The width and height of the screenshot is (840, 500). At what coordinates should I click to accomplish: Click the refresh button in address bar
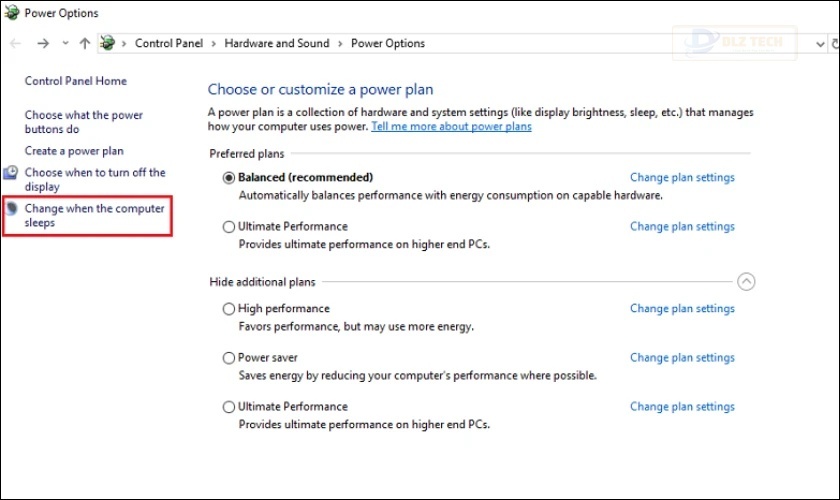click(834, 44)
